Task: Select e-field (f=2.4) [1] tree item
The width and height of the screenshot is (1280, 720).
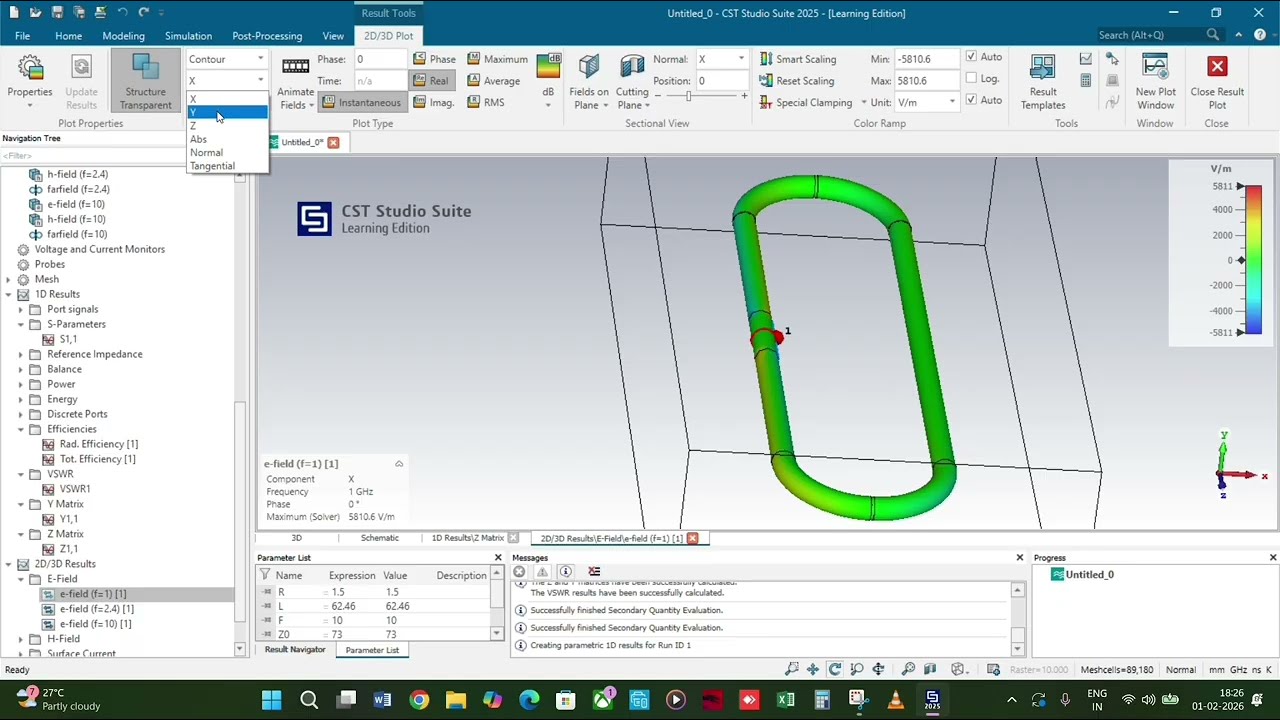Action: pyautogui.click(x=96, y=609)
